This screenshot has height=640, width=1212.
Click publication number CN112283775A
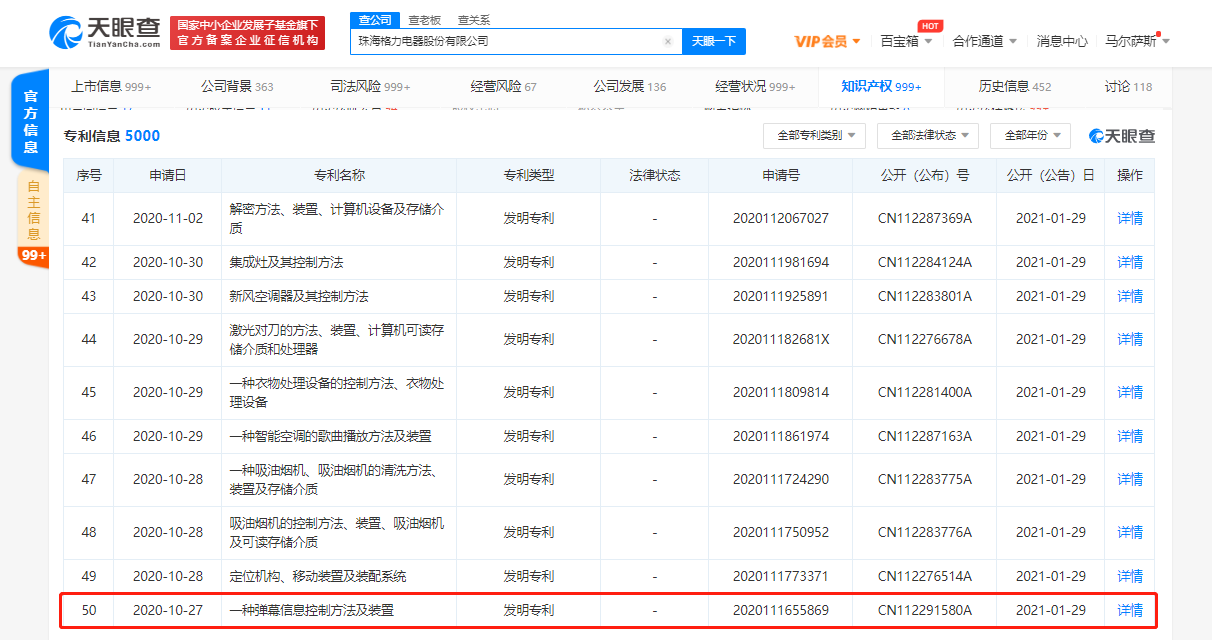[925, 479]
